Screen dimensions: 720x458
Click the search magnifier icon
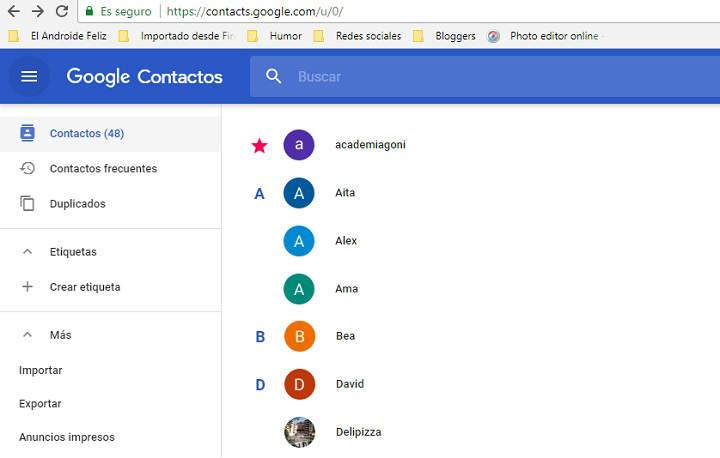(x=273, y=76)
